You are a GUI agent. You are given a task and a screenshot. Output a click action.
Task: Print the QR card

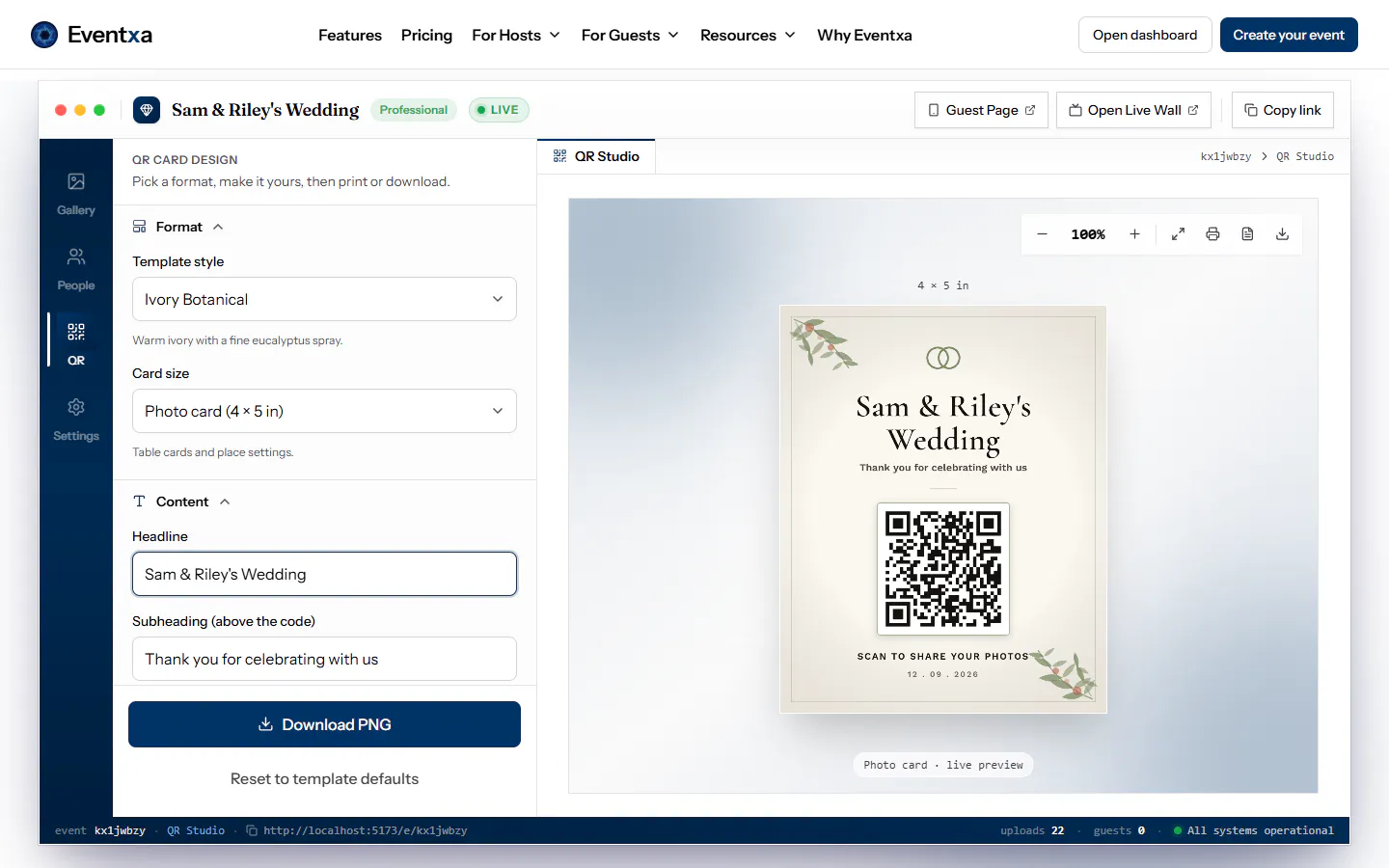point(1212,234)
